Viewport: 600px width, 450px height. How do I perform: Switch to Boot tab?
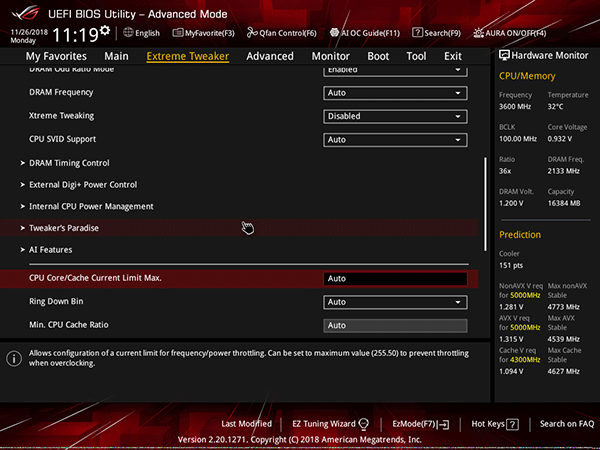coord(378,56)
